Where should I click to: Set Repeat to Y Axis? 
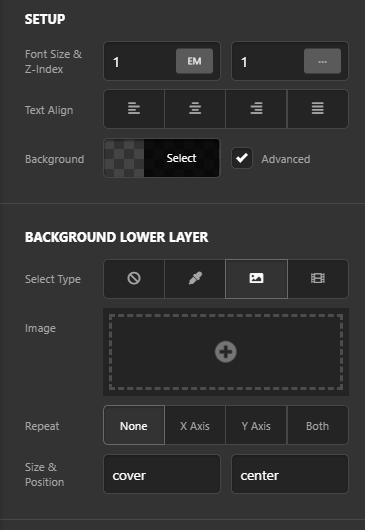tap(257, 426)
